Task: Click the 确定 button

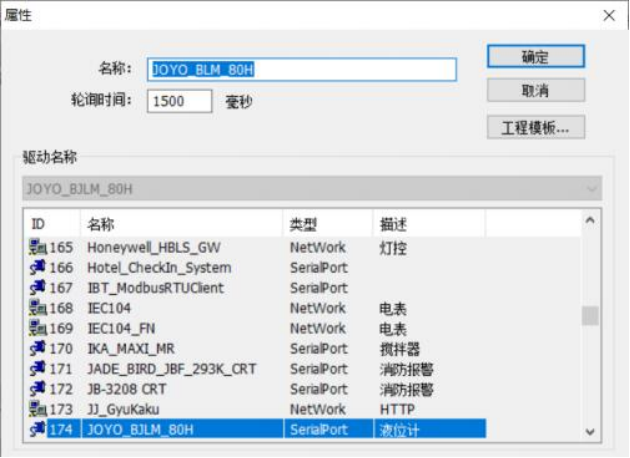Action: coord(536,57)
